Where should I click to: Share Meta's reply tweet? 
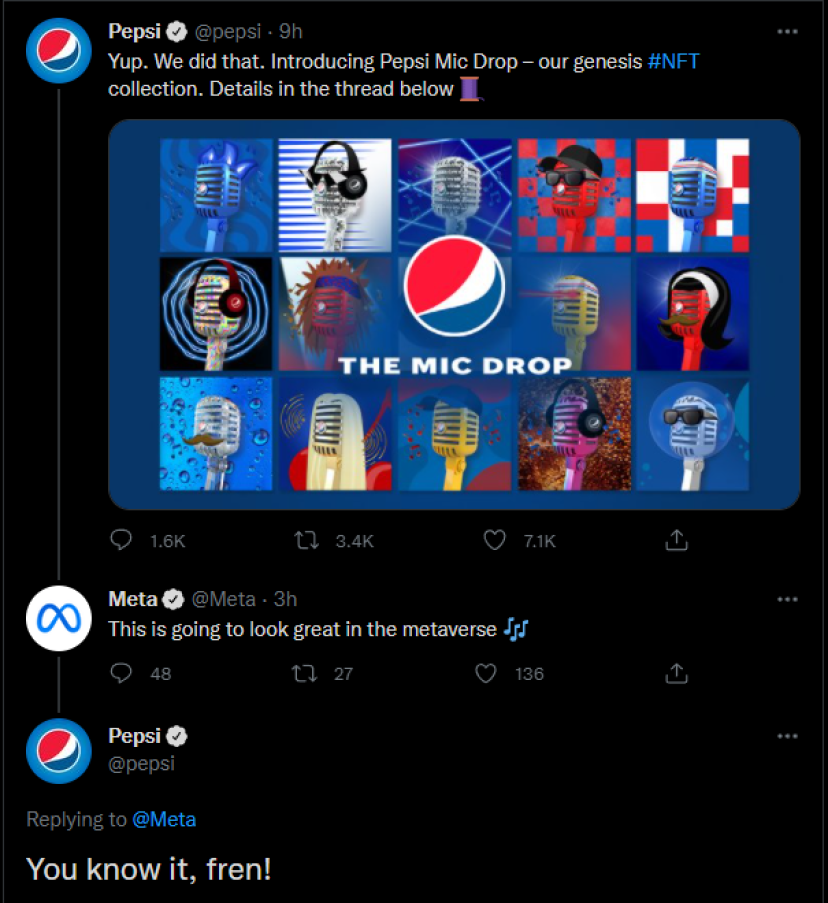click(x=677, y=673)
